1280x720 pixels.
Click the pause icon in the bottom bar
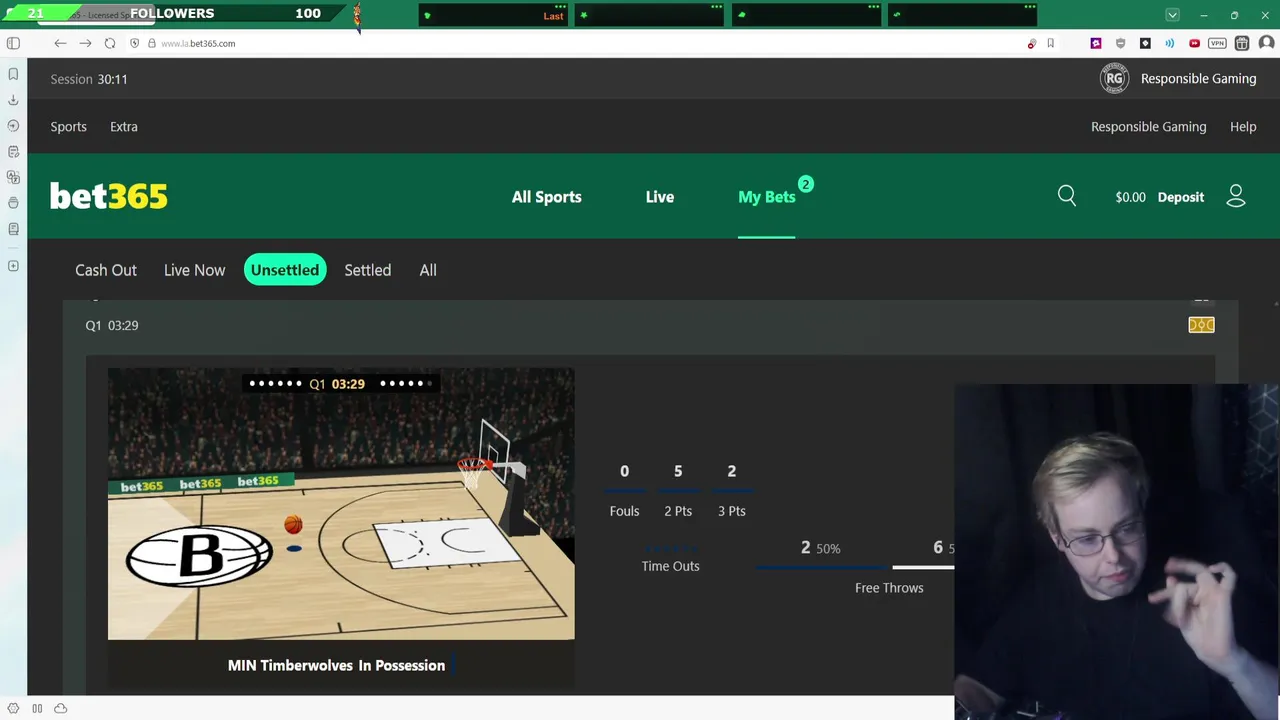(x=37, y=708)
